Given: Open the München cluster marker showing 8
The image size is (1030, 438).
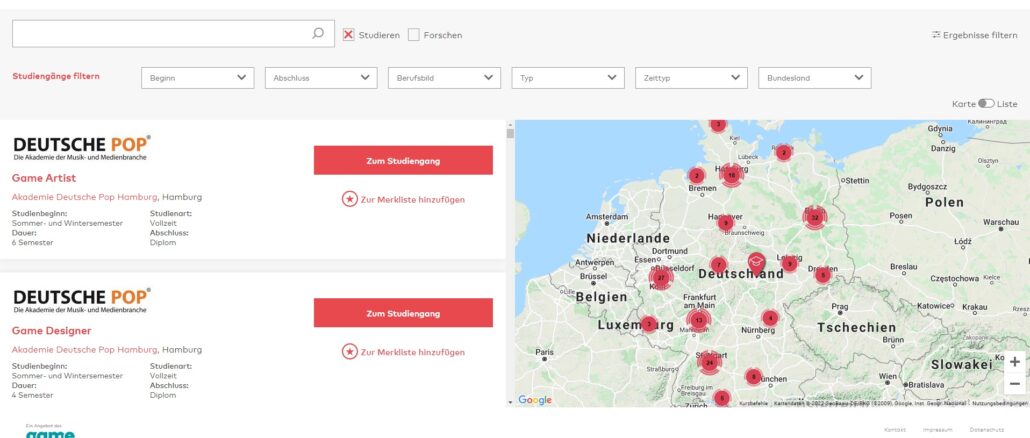Looking at the screenshot, I should pos(753,377).
